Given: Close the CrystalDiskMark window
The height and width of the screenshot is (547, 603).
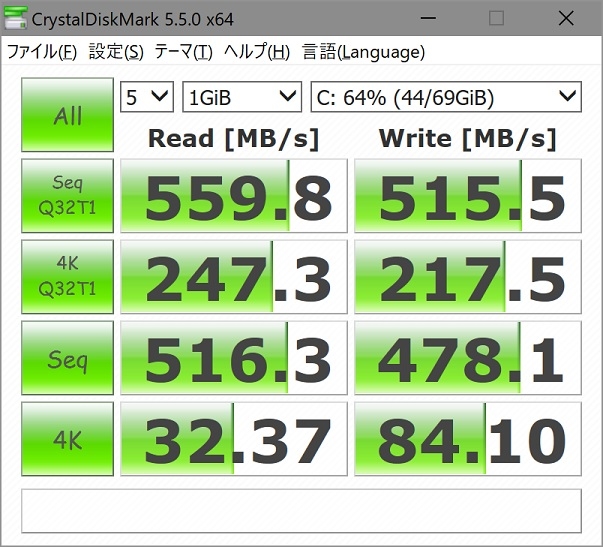Looking at the screenshot, I should 566,18.
